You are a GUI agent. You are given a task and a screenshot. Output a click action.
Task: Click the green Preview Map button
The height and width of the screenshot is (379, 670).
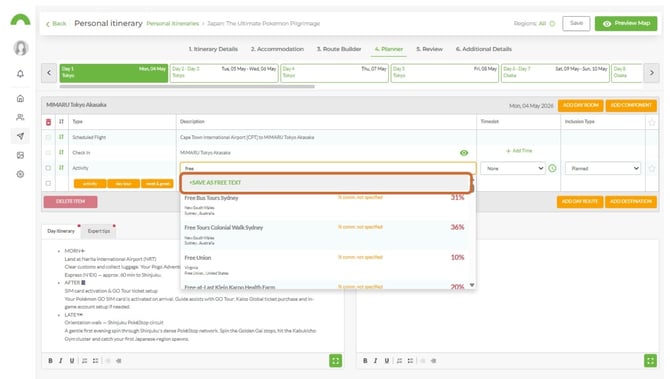click(626, 24)
